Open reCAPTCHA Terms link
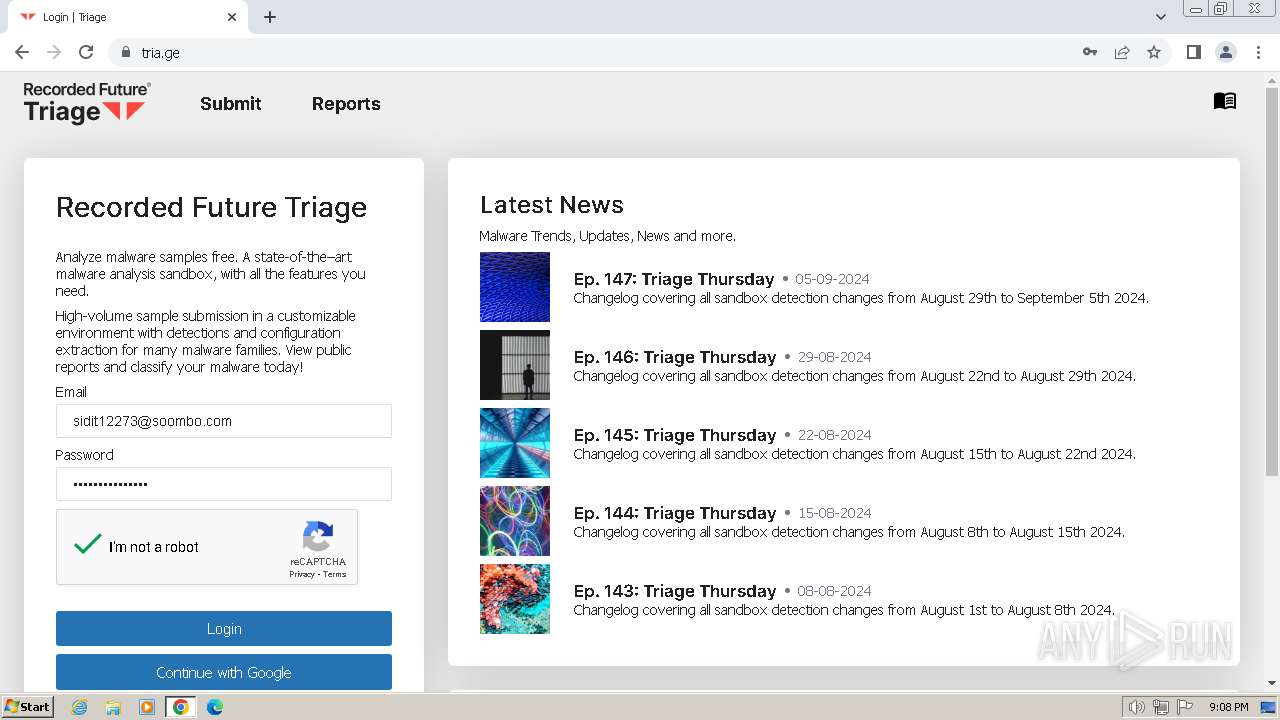 335,575
